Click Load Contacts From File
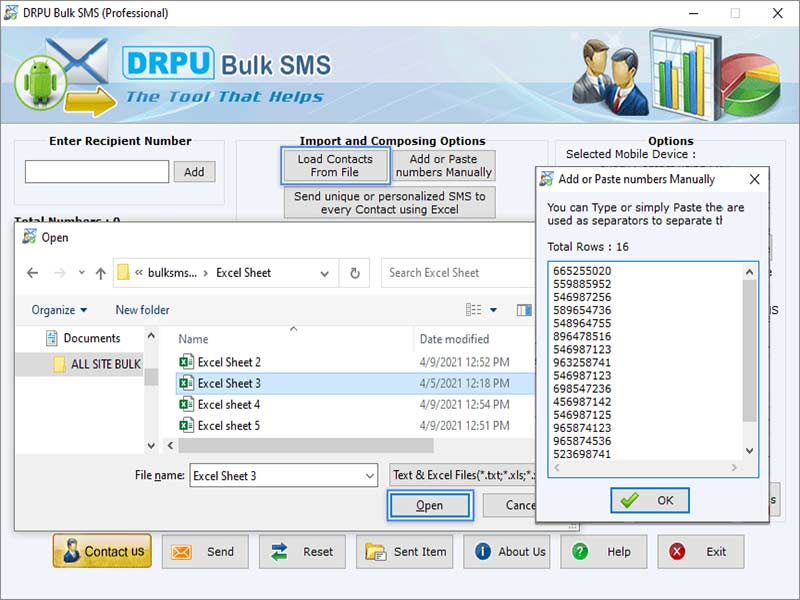 (x=334, y=164)
